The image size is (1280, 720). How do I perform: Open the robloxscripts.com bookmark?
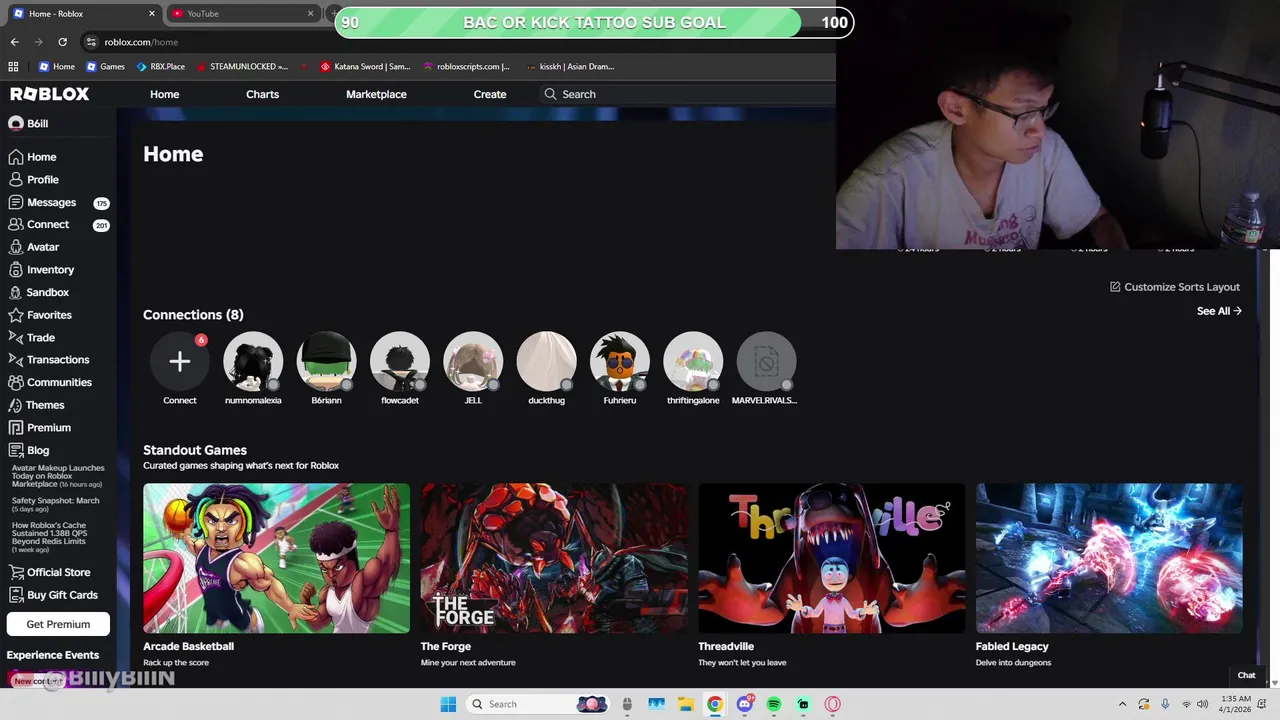466,67
